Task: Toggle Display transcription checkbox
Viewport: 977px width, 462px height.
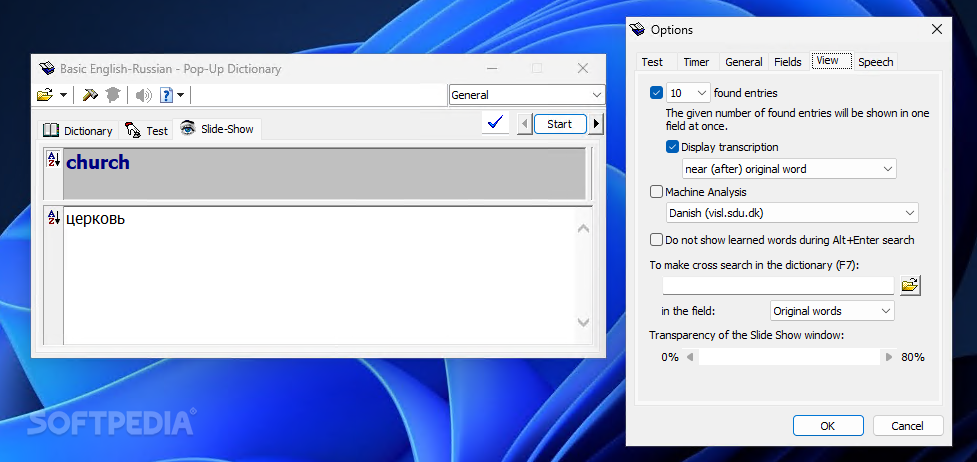Action: (x=672, y=147)
